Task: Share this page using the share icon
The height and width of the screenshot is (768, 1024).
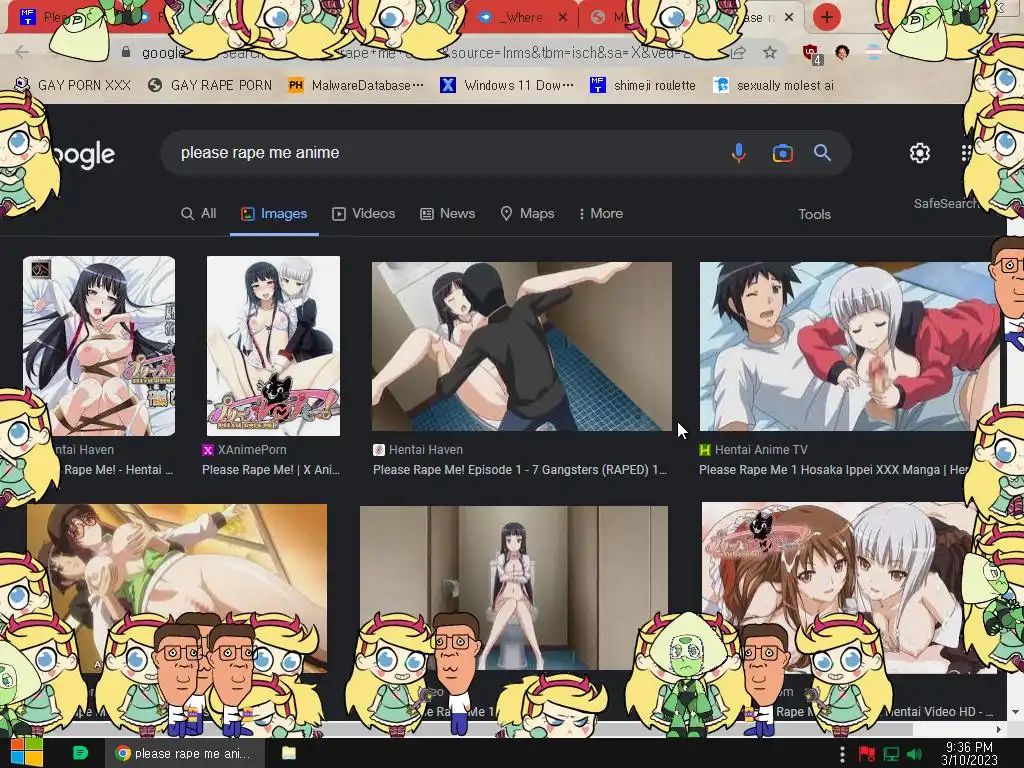Action: point(738,52)
